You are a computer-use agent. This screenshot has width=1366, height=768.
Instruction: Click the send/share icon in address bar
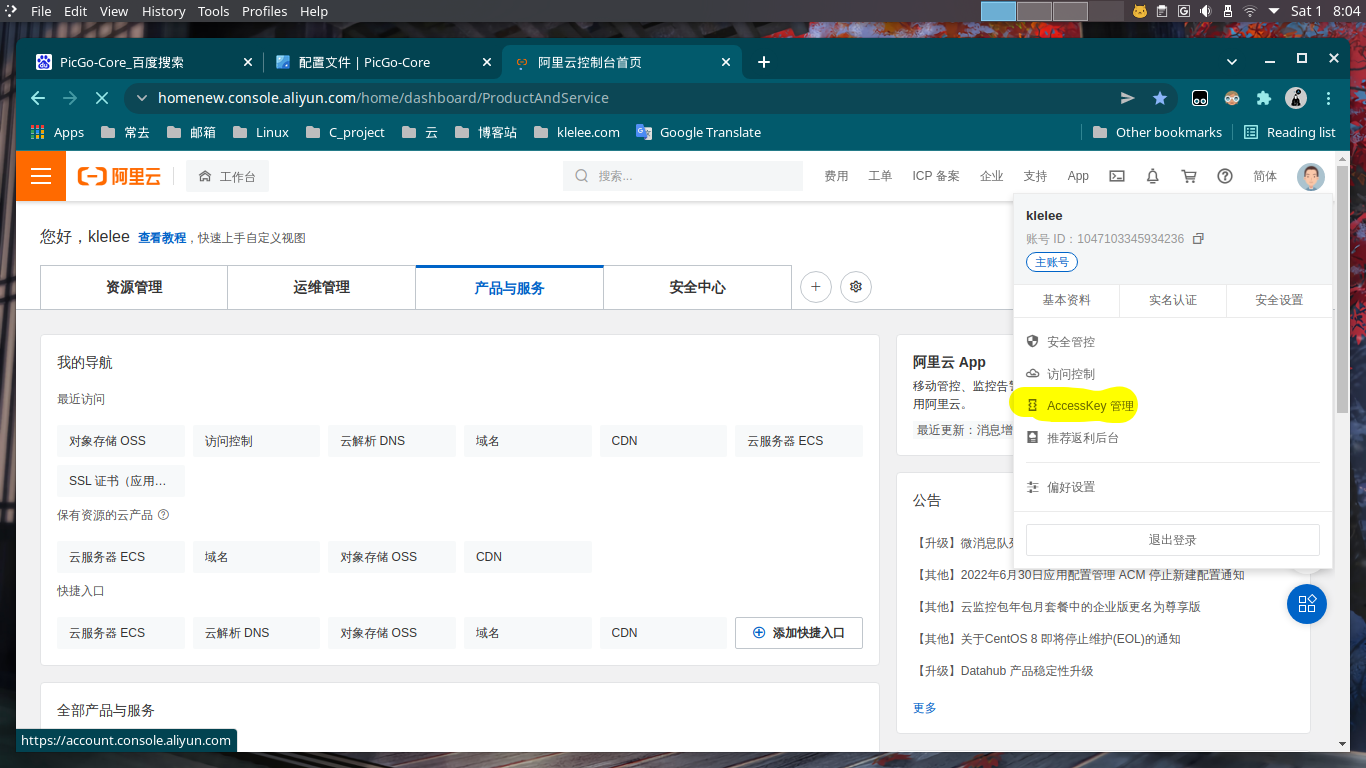1128,98
